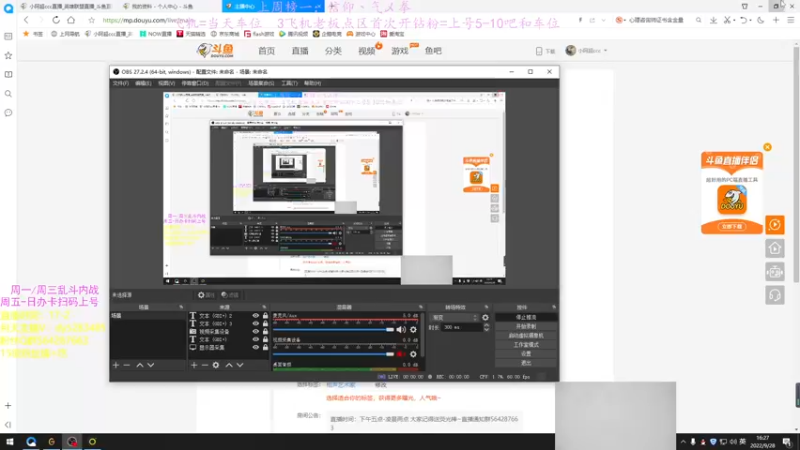The image size is (800, 450).
Task: Open Douyu 分类 navigation tab
Action: click(333, 51)
